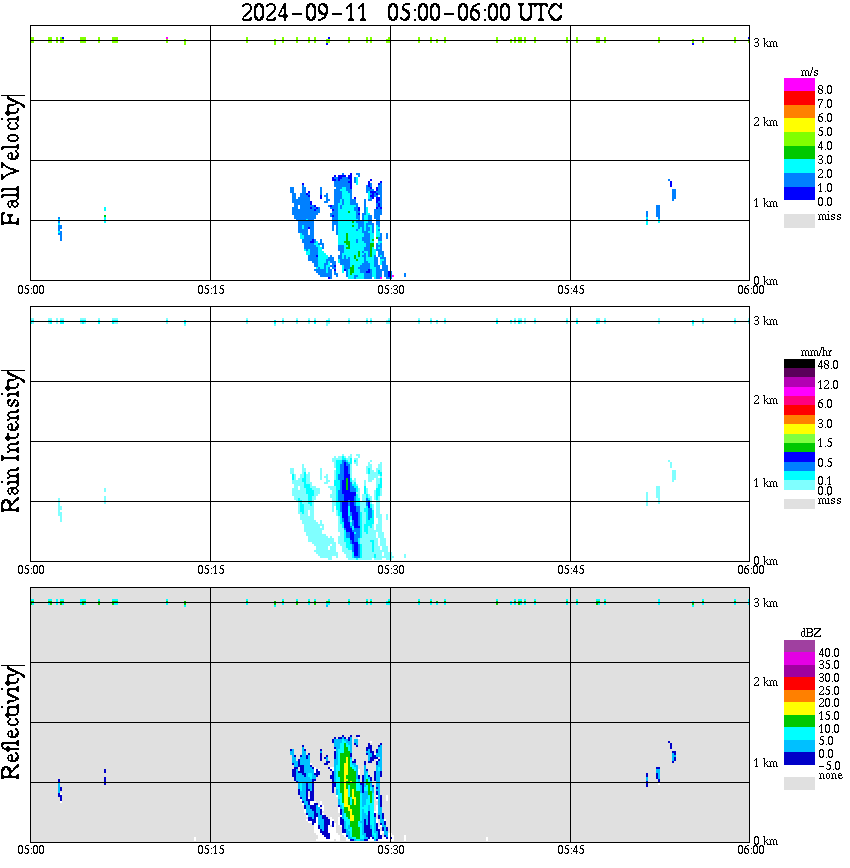Click the 05:30 tick under Reflectivity
Image resolution: width=850 pixels, height=868 pixels.
tap(391, 850)
